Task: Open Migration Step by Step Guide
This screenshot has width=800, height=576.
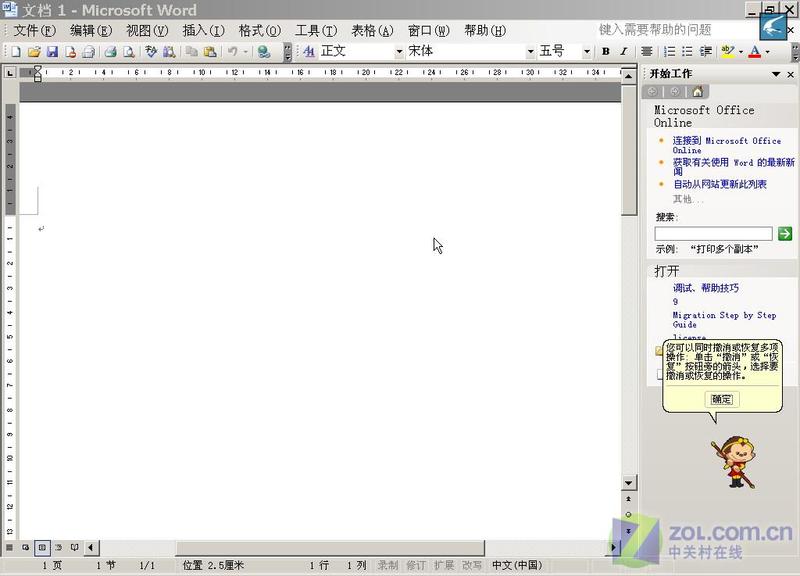Action: 724,320
